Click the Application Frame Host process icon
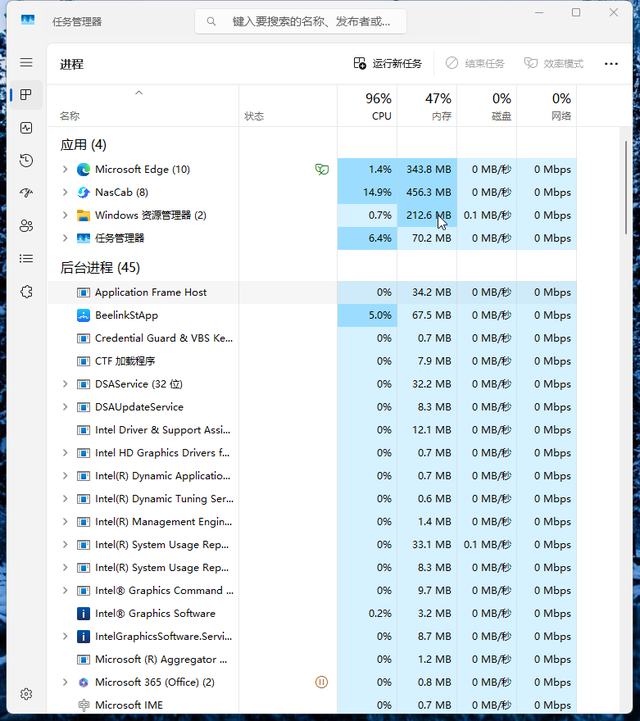Screen dimensions: 640x721 [x=83, y=292]
